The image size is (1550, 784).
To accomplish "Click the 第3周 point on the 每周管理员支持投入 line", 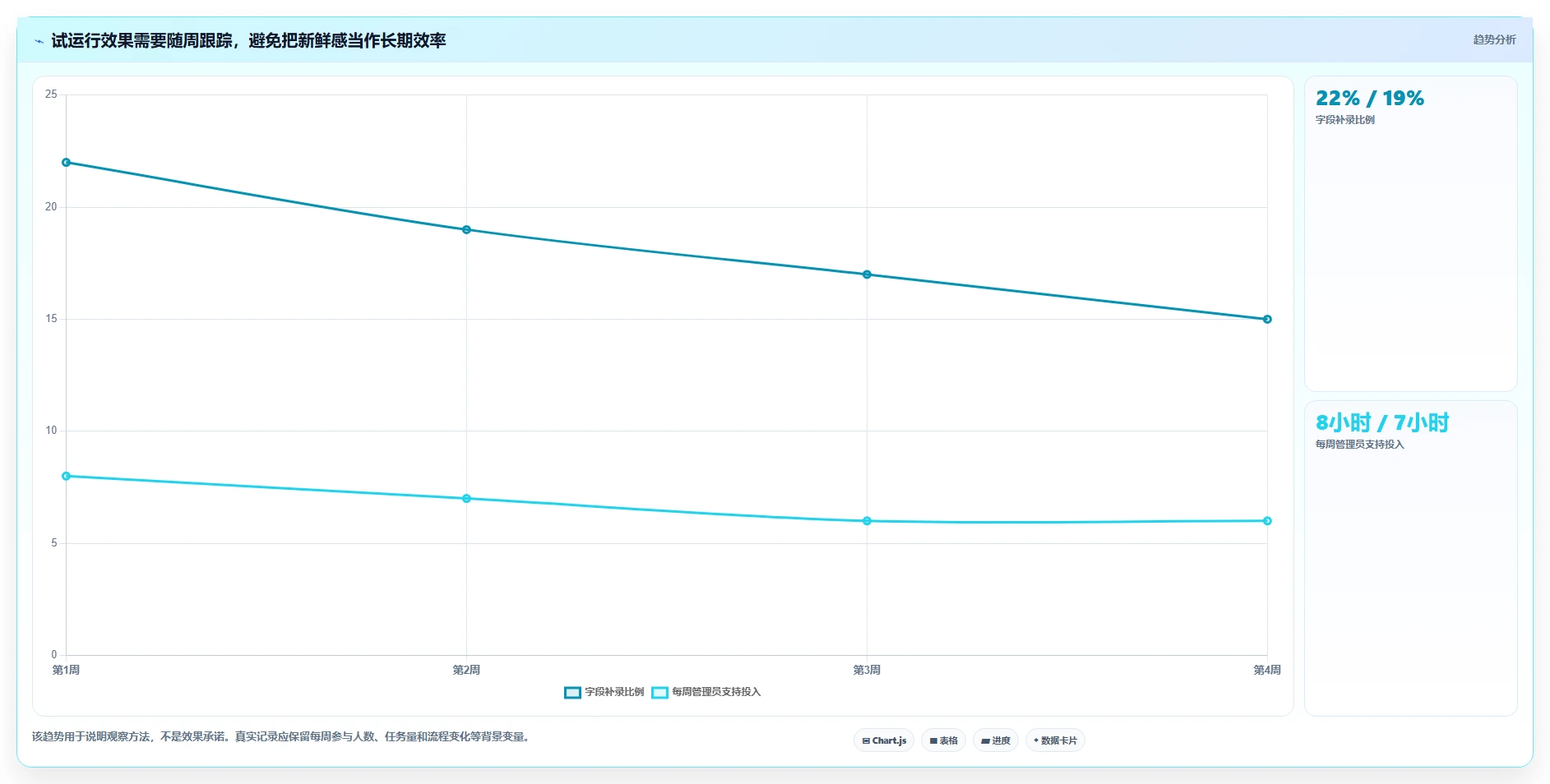I will click(x=867, y=521).
